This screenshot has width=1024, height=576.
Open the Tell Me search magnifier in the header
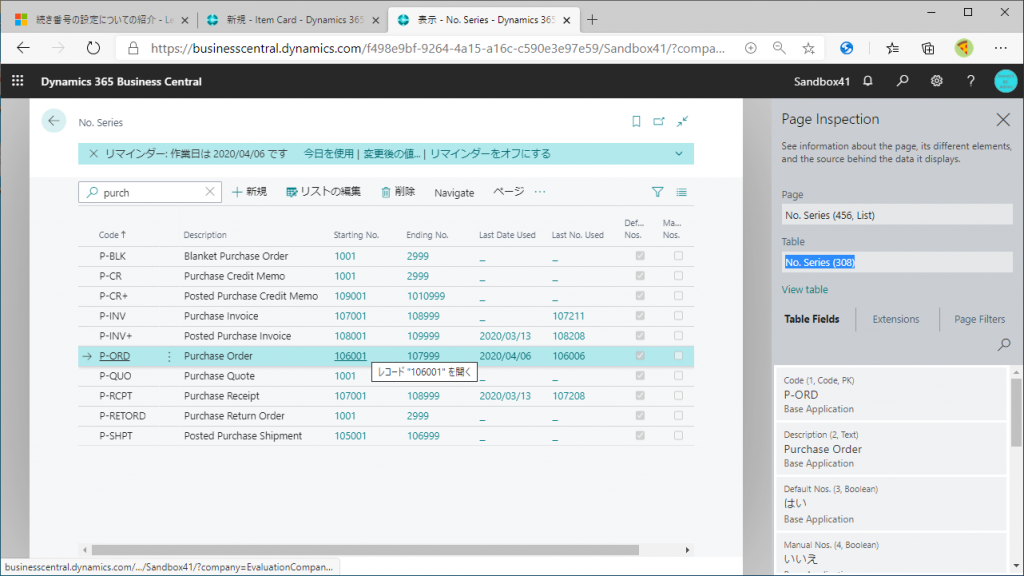point(903,81)
